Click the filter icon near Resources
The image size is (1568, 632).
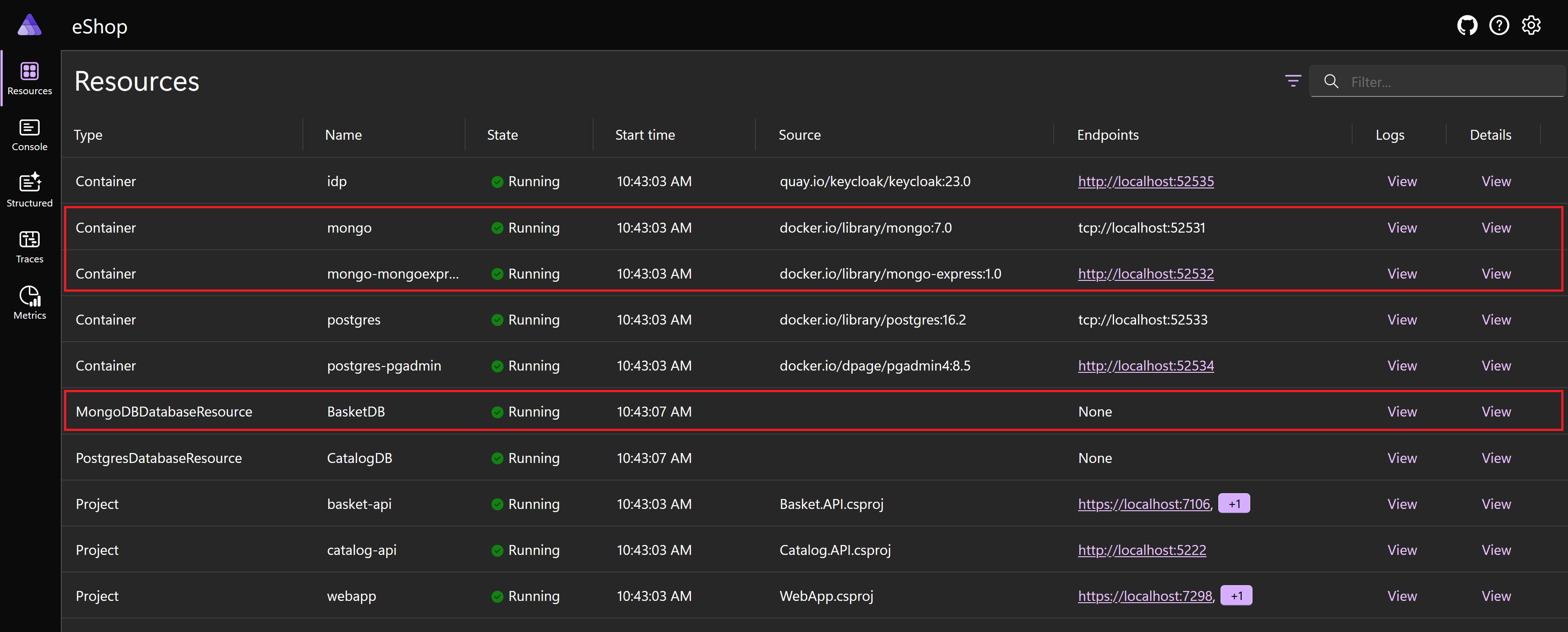pyautogui.click(x=1295, y=81)
